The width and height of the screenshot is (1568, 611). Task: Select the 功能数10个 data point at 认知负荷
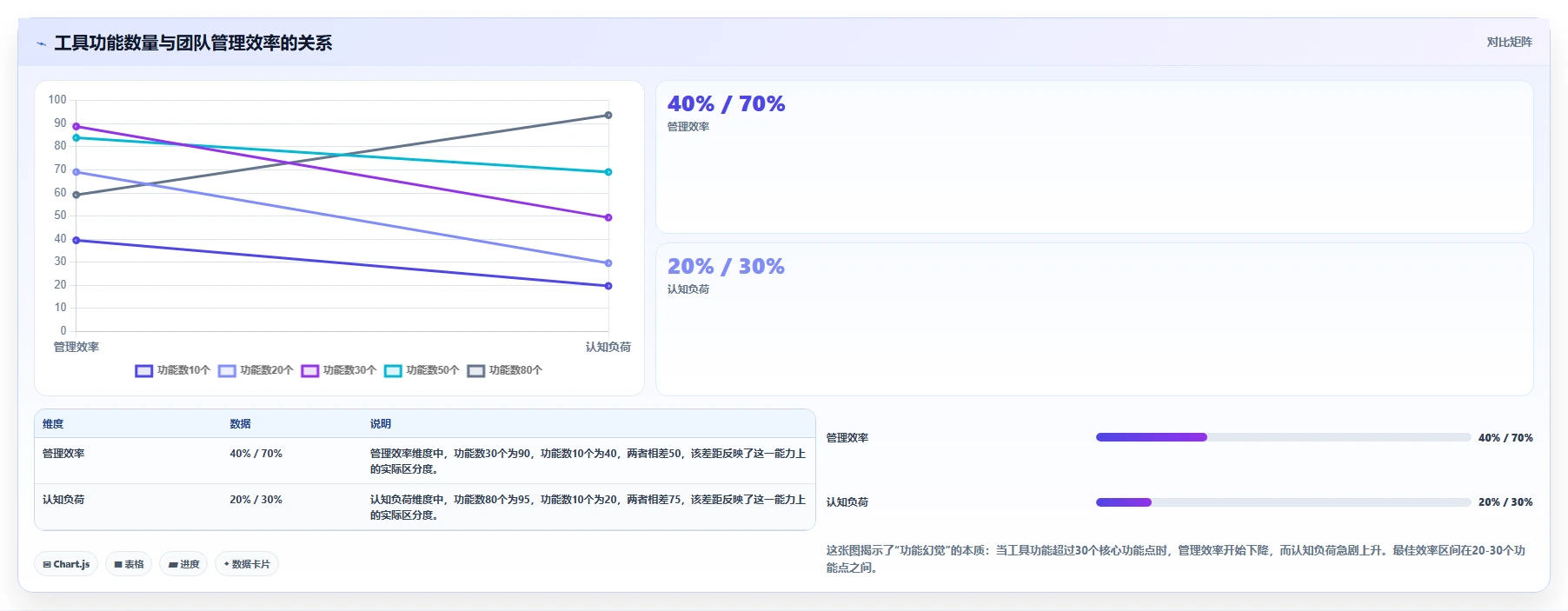(x=608, y=286)
